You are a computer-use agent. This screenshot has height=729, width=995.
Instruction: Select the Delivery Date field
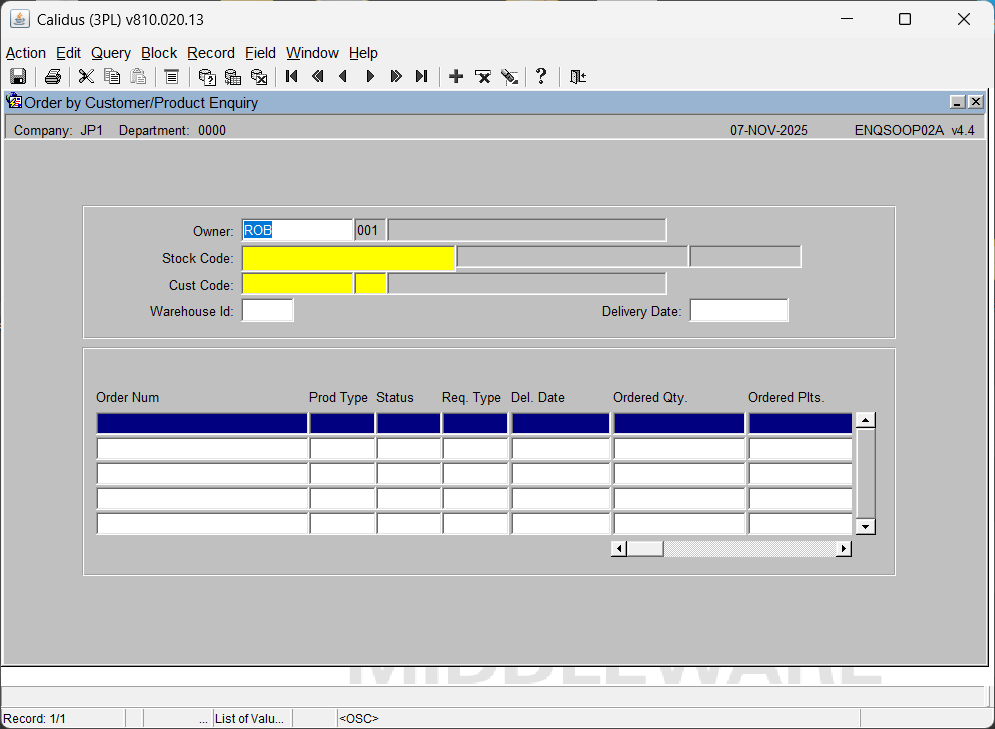738,311
